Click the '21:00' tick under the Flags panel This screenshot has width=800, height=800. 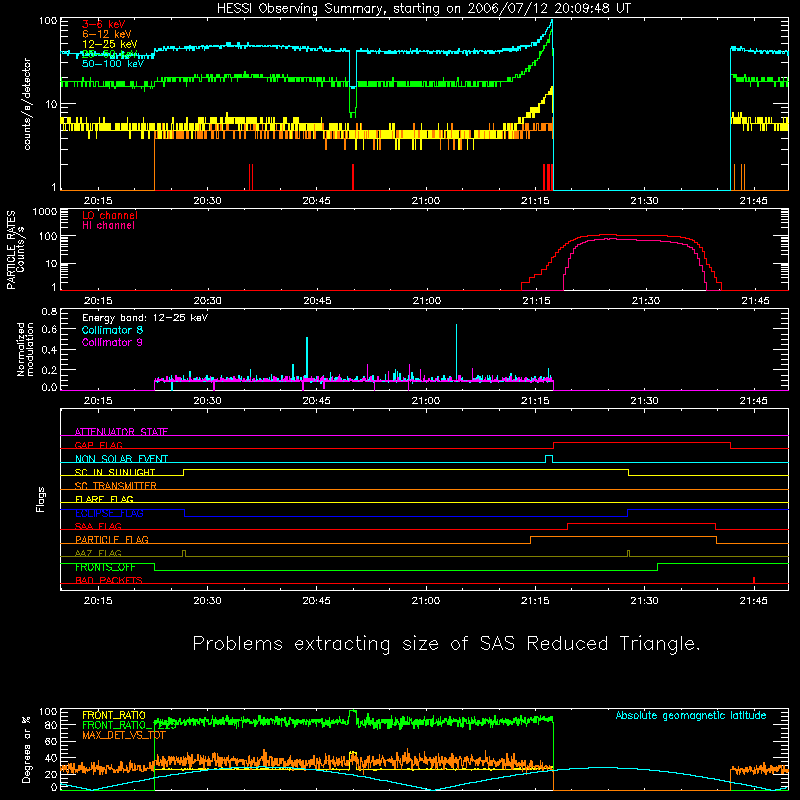pos(426,601)
